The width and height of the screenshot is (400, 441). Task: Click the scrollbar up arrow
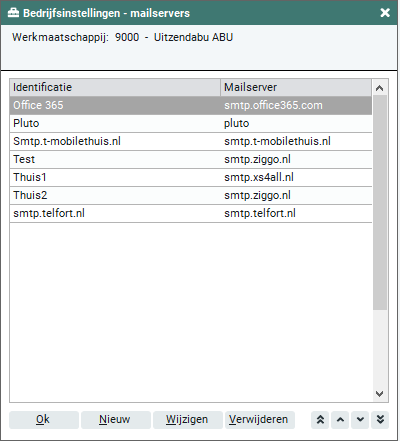pyautogui.click(x=379, y=88)
